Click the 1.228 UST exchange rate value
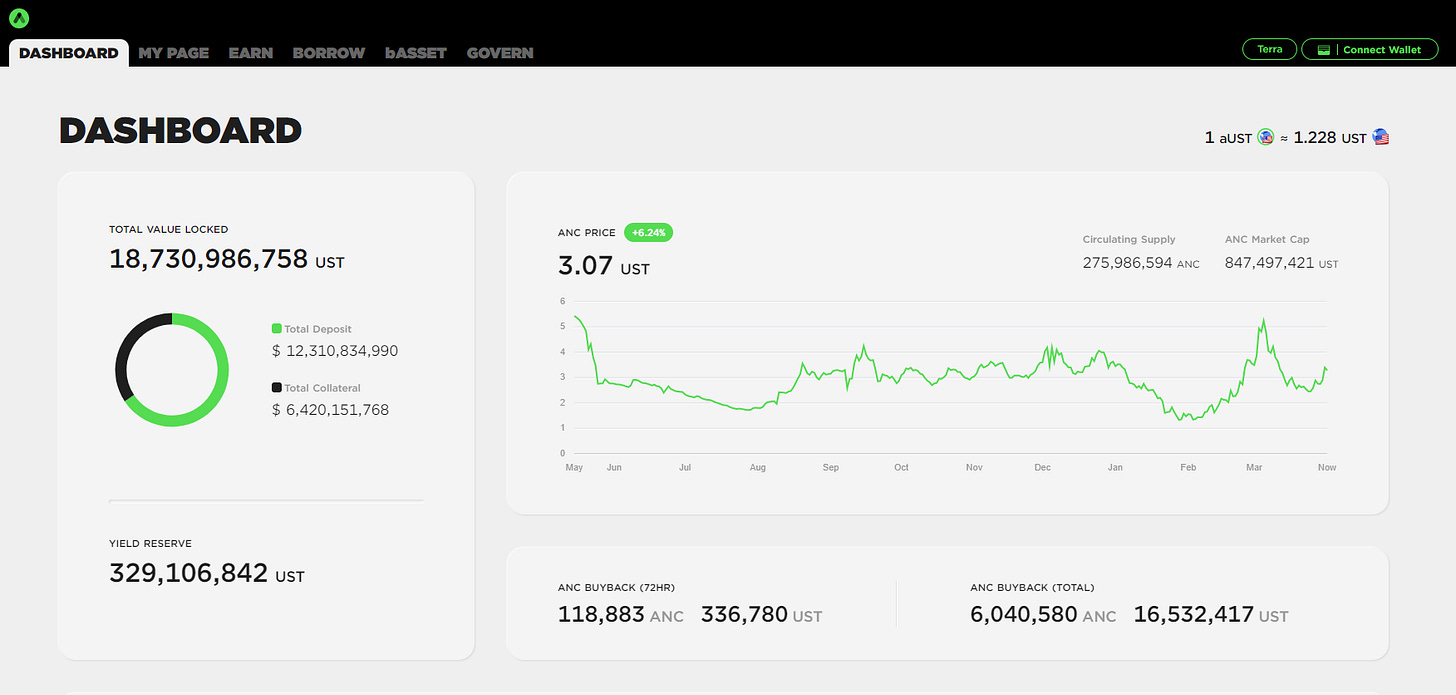This screenshot has height=695, width=1456. coord(1330,137)
